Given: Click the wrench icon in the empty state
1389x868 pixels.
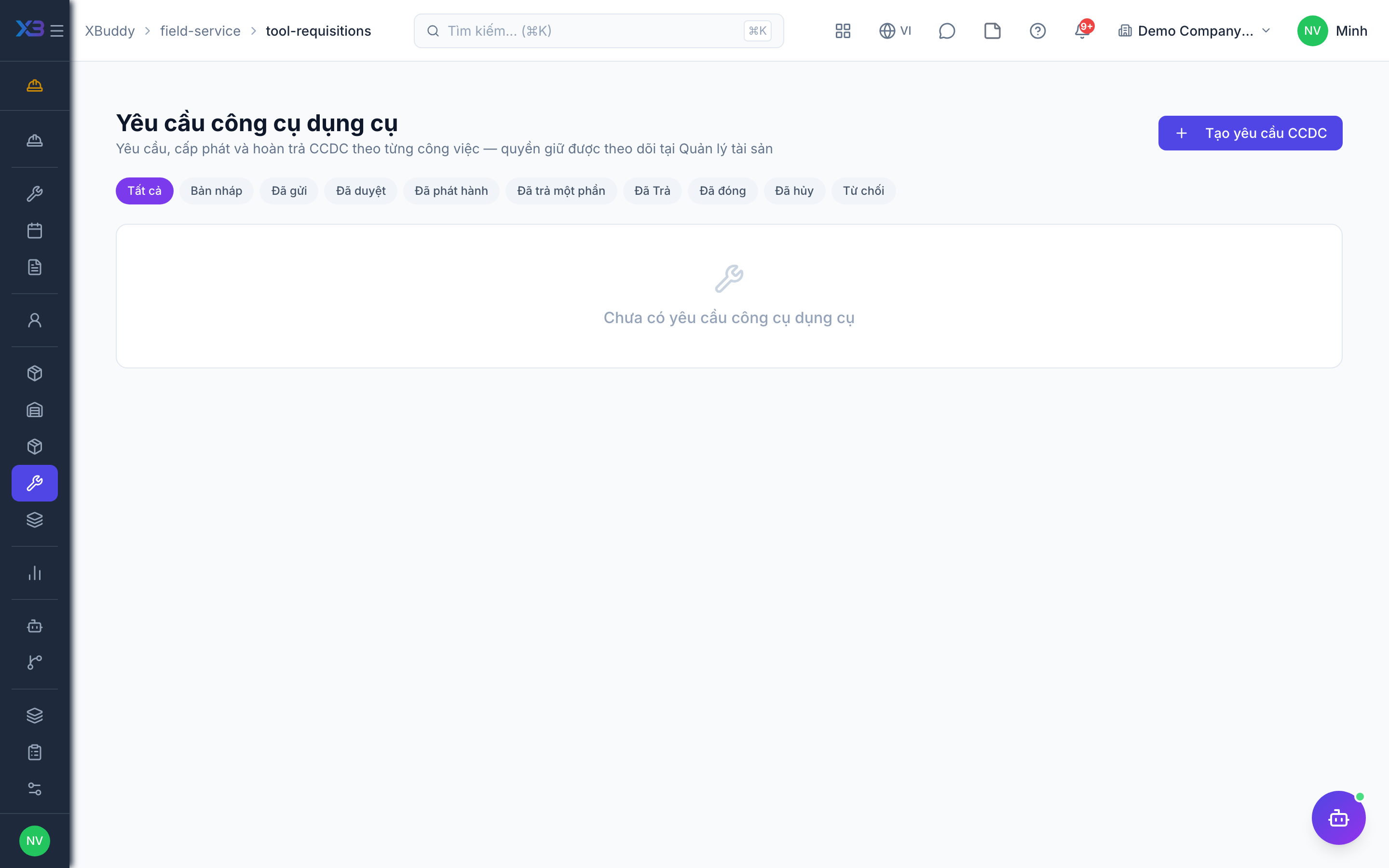Looking at the screenshot, I should tap(729, 279).
